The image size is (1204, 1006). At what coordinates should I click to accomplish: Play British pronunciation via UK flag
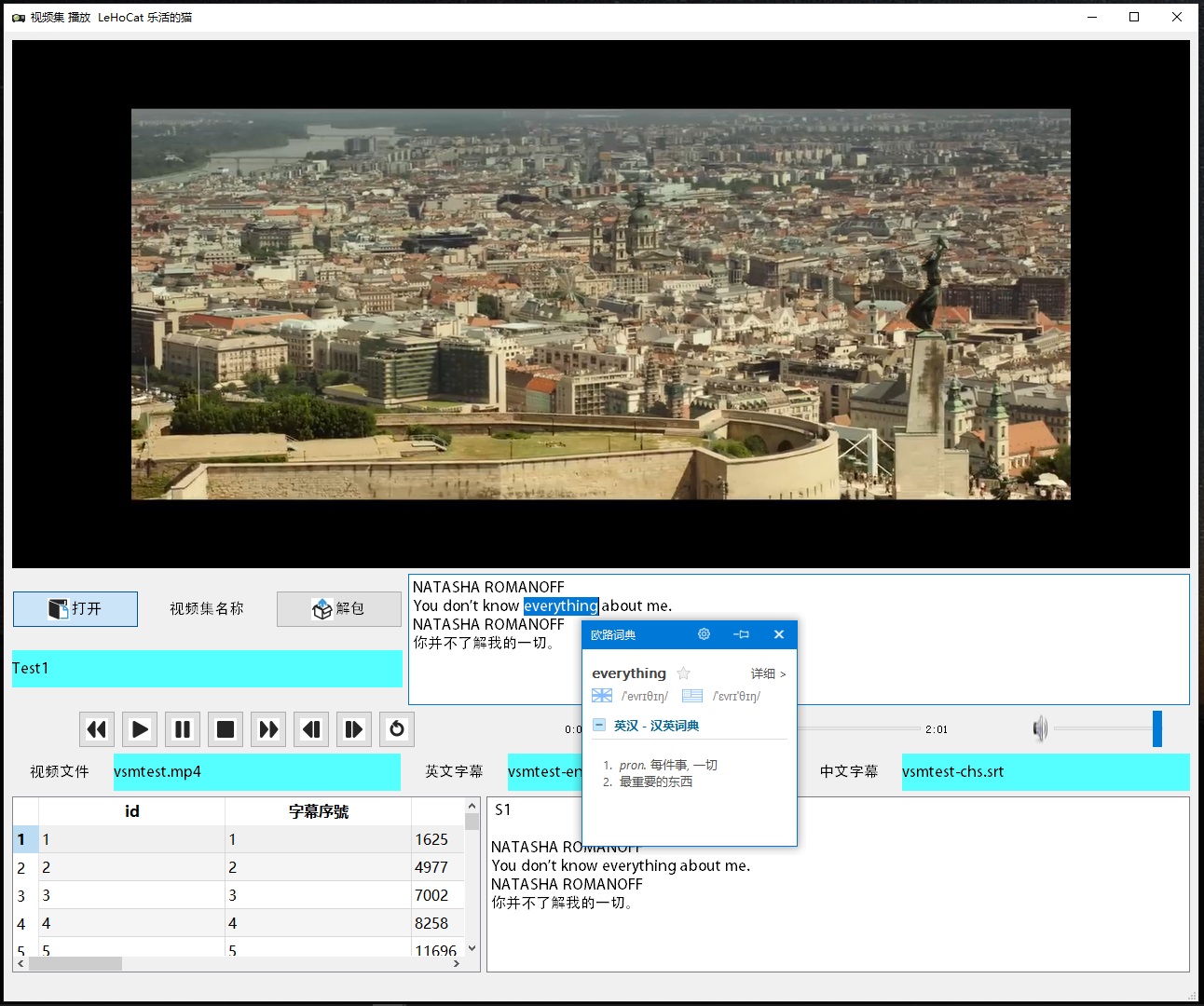[602, 696]
